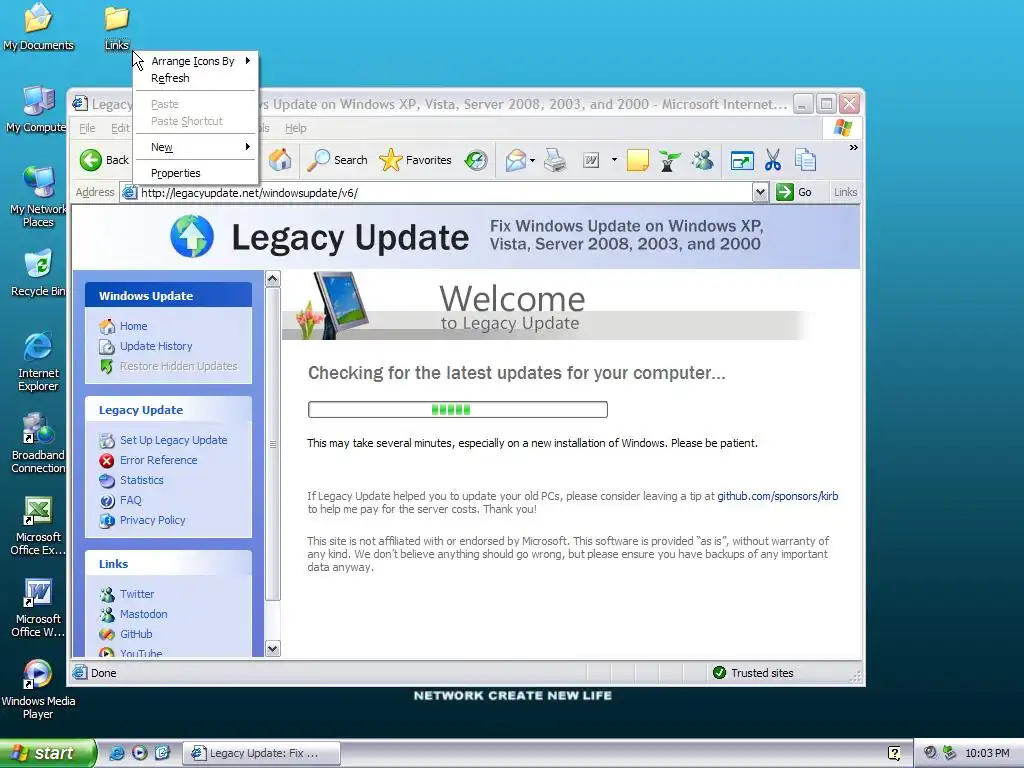Click Legacy Update taskbar window button
Screen dimensions: 1024x768
[261, 753]
